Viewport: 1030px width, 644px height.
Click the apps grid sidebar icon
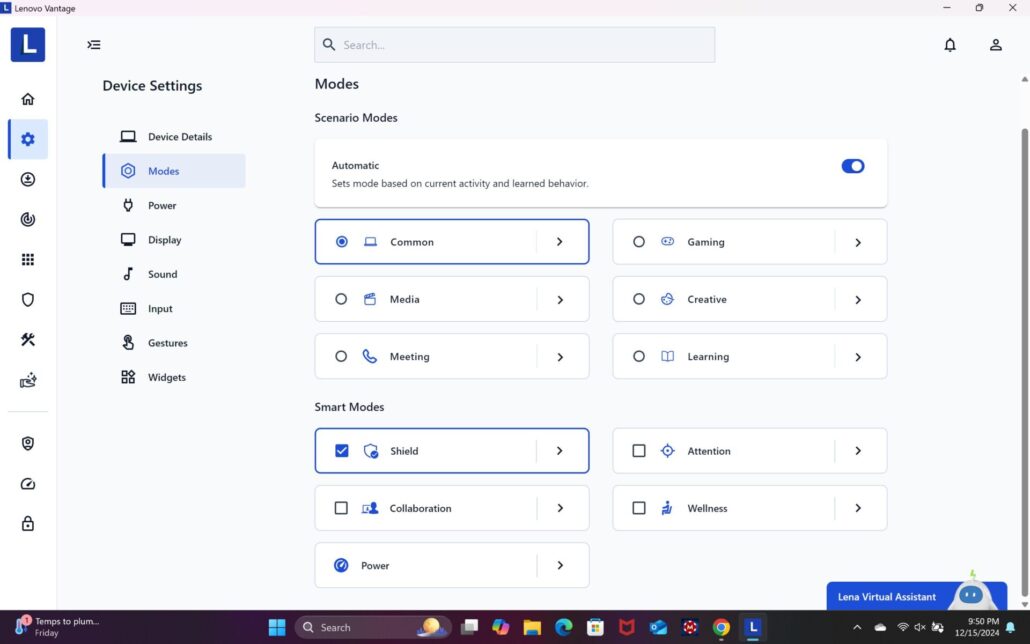point(28,260)
